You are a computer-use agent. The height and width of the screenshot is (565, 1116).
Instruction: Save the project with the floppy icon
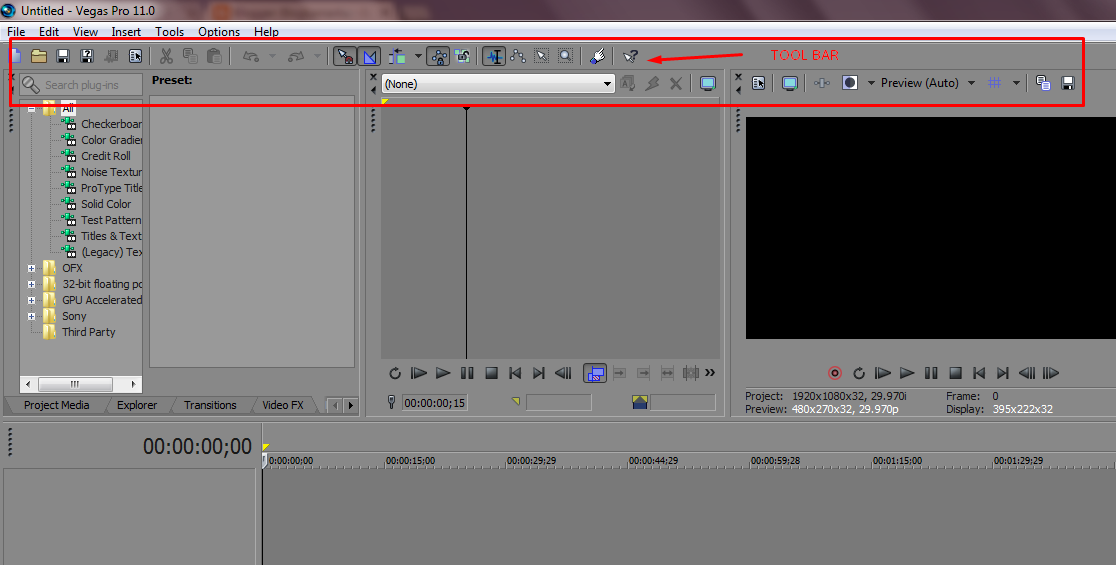(x=63, y=56)
